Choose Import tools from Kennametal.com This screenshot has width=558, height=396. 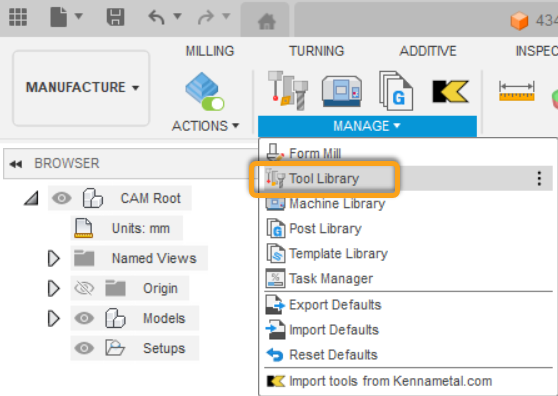[390, 381]
